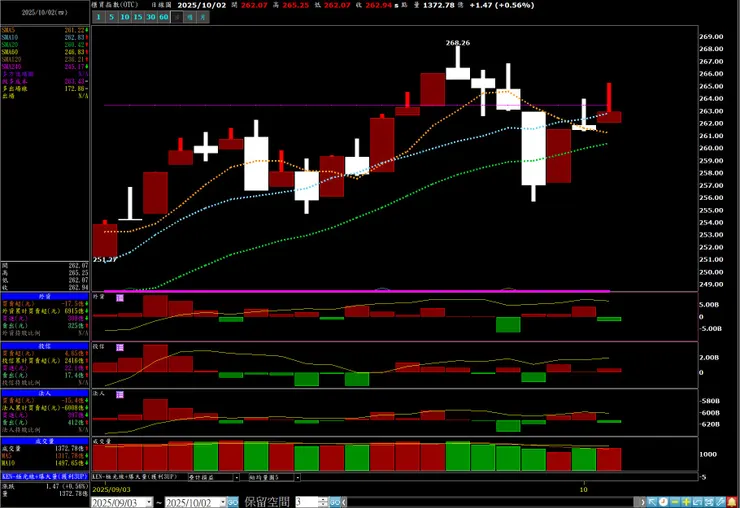Switch to the 1-minute period
This screenshot has width=740, height=508.
pos(99,17)
